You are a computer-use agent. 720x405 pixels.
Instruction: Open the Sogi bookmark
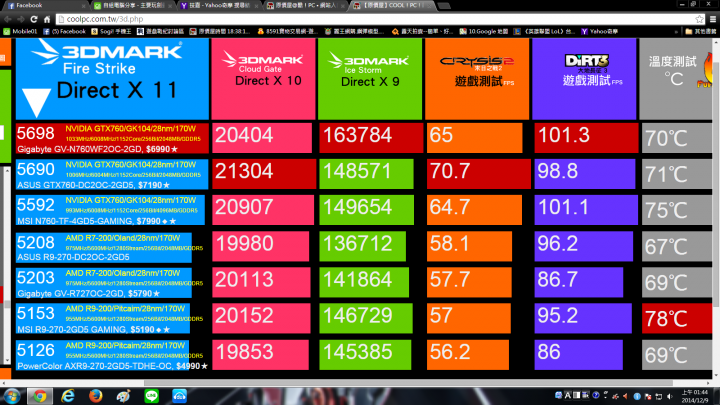pos(112,32)
